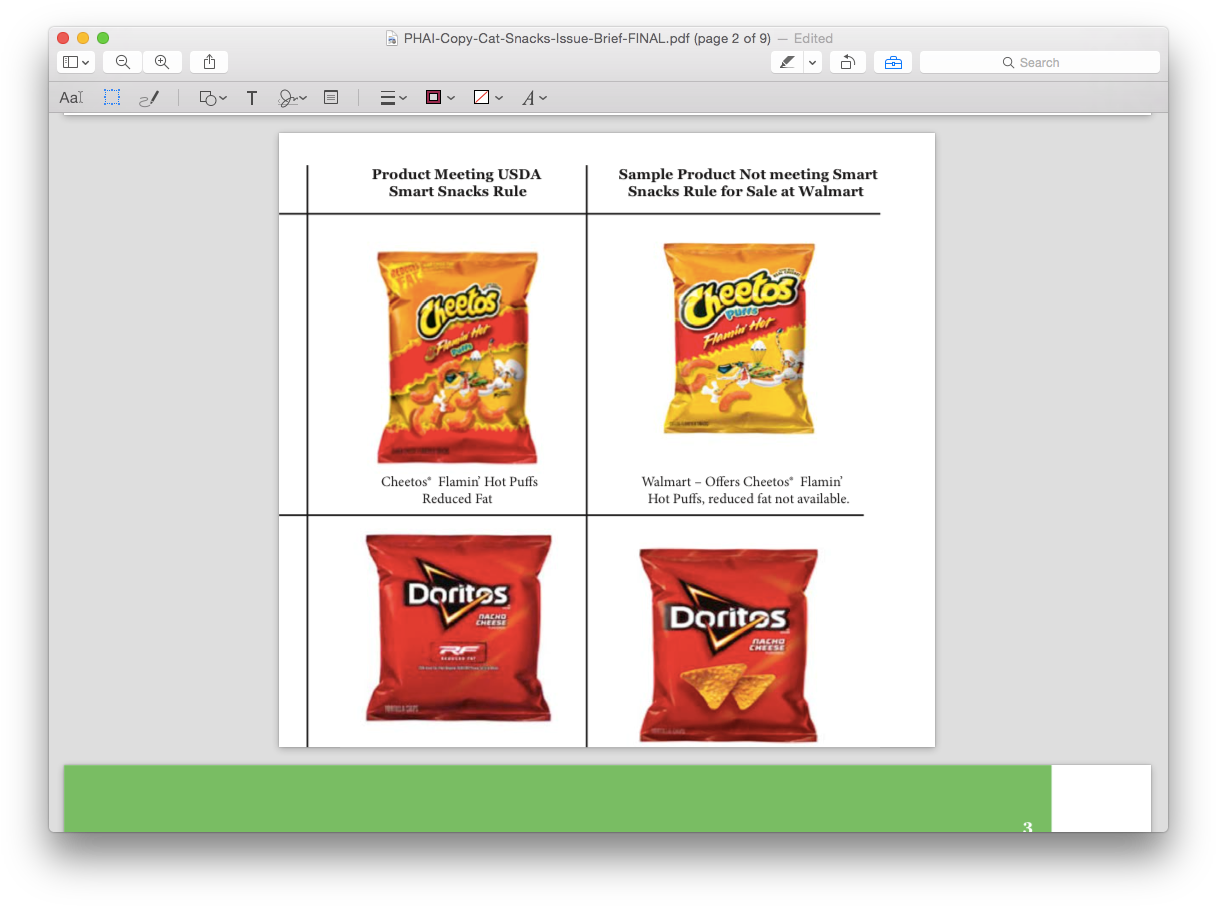Image resolution: width=1216 pixels, height=906 pixels.
Task: Click inside the Search field
Action: pyautogui.click(x=1039, y=61)
